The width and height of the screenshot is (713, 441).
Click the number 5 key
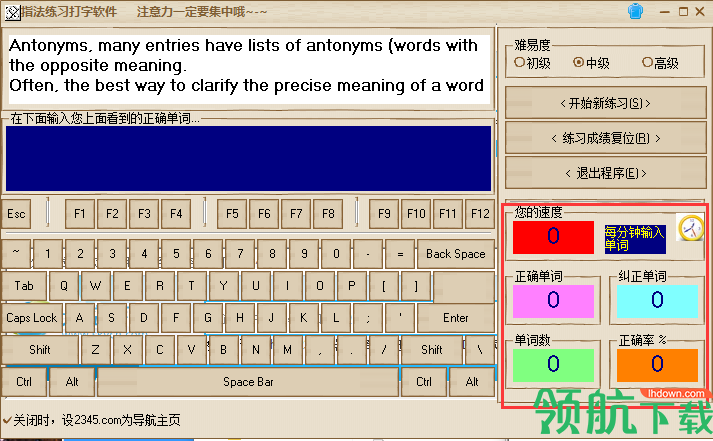(x=176, y=254)
